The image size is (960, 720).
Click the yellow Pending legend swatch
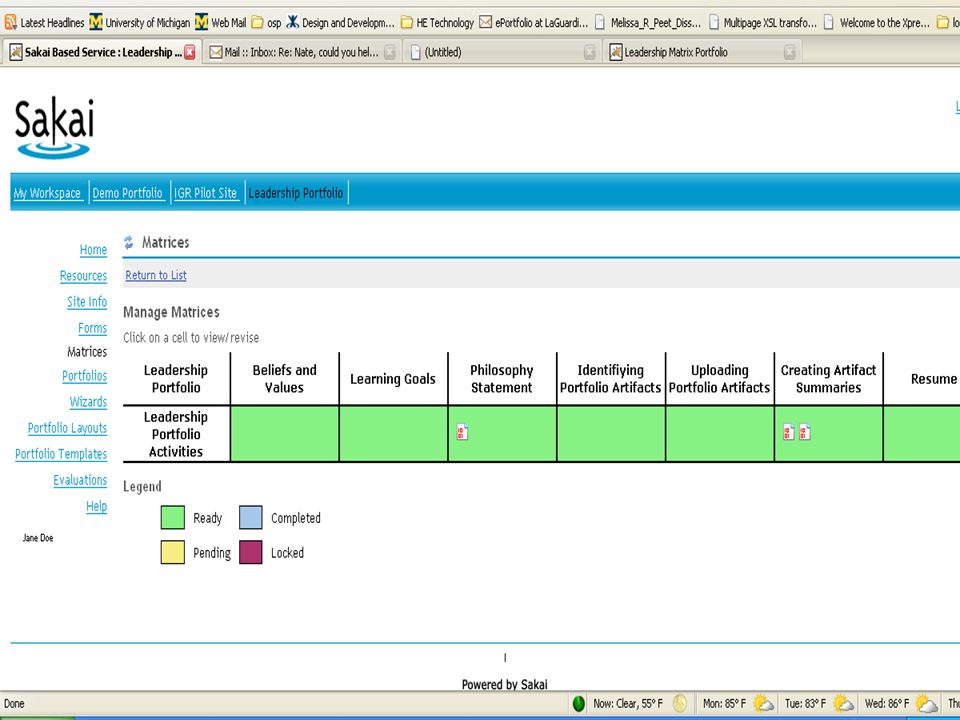tap(173, 552)
